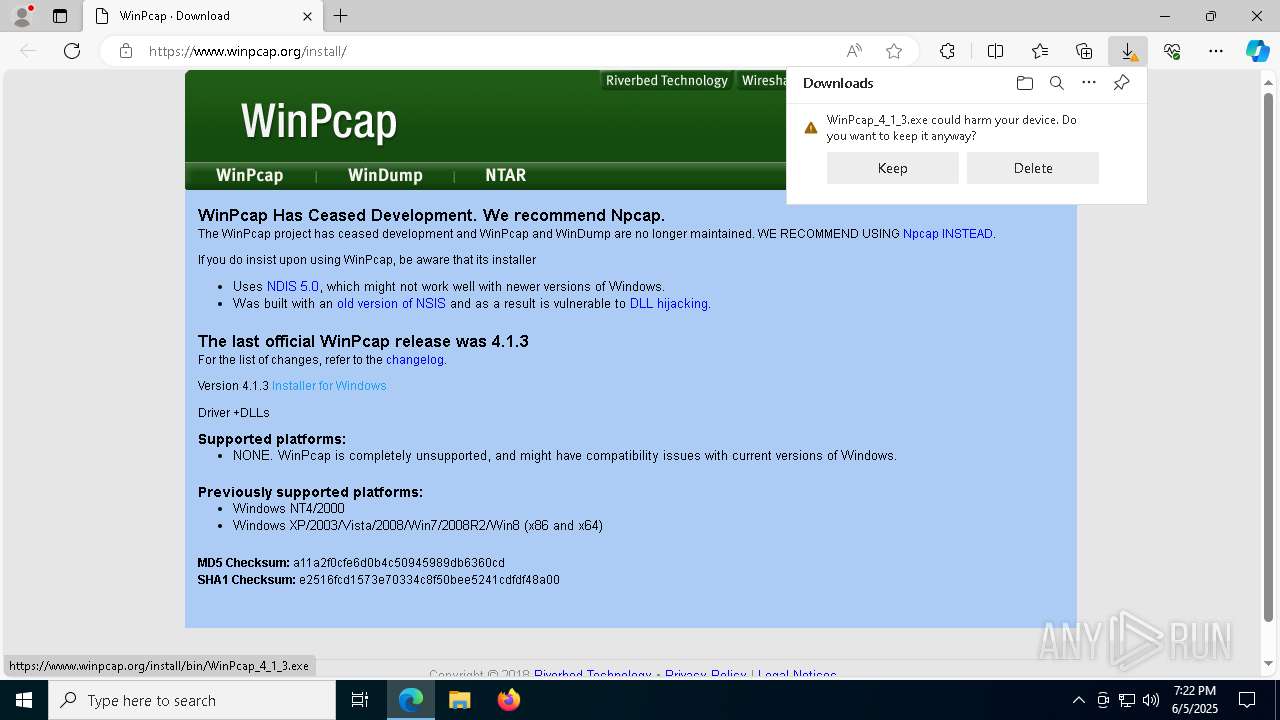Open Read aloud icon in address bar
The width and height of the screenshot is (1280, 720).
(854, 51)
